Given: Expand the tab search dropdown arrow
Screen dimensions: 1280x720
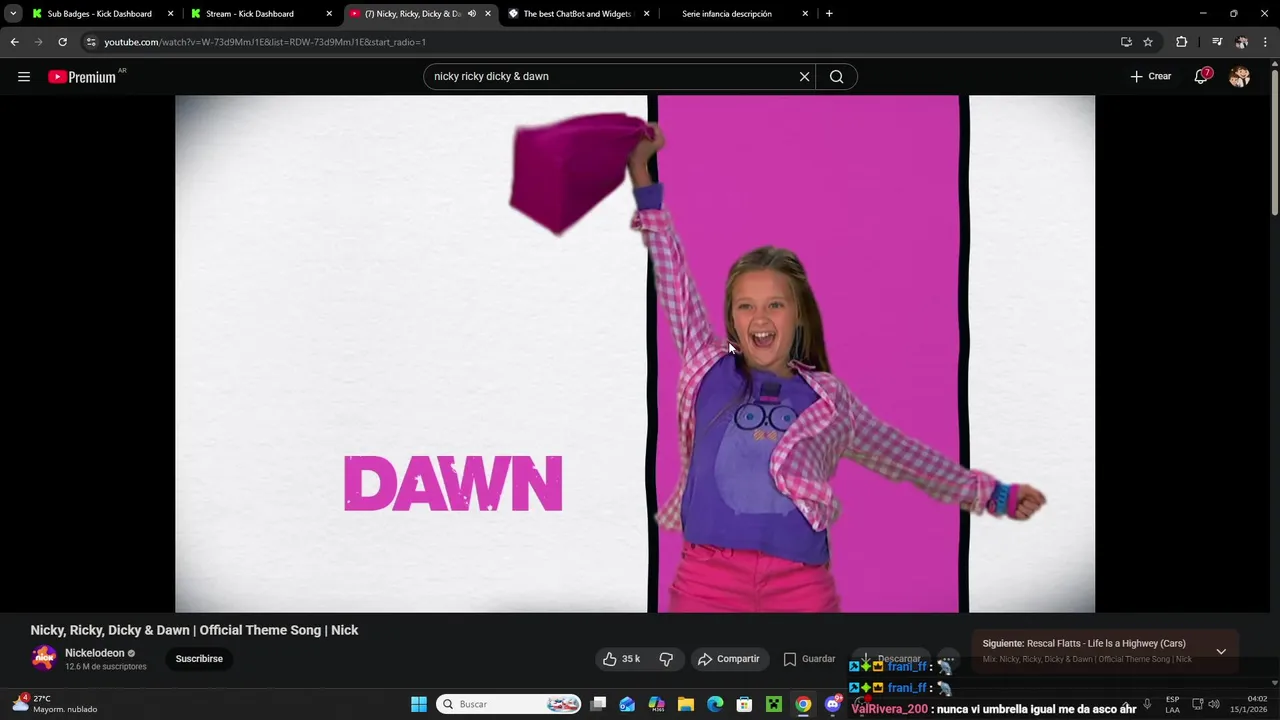Looking at the screenshot, I should (x=13, y=14).
